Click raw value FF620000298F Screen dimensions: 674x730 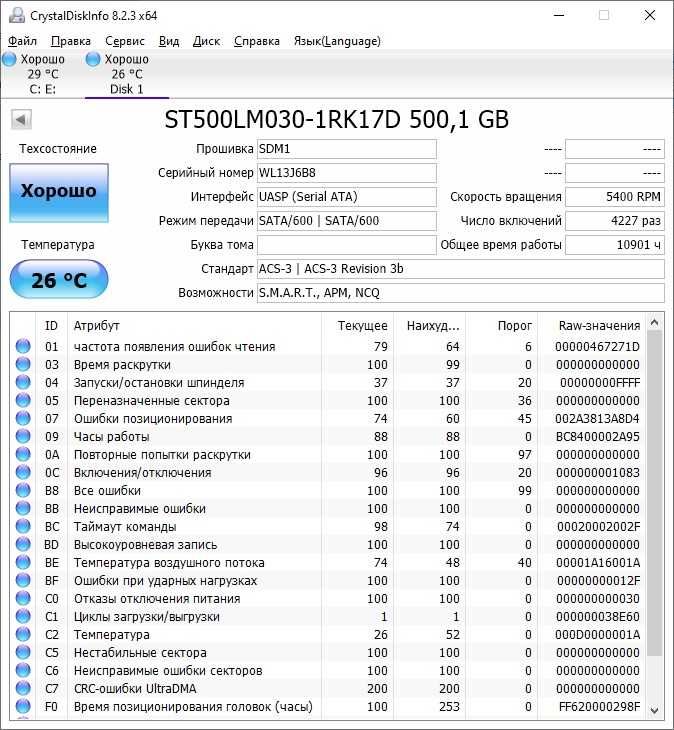tap(600, 707)
